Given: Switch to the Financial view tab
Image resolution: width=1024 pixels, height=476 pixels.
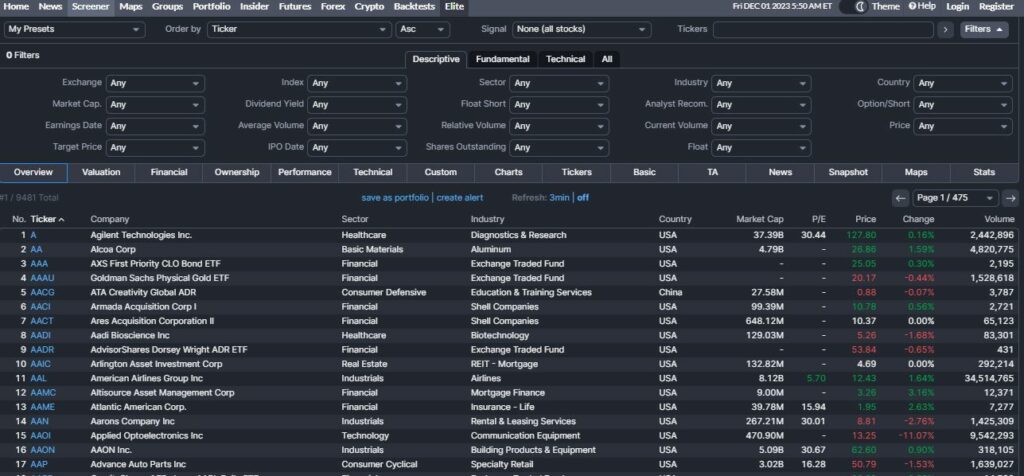Looking at the screenshot, I should [x=169, y=172].
